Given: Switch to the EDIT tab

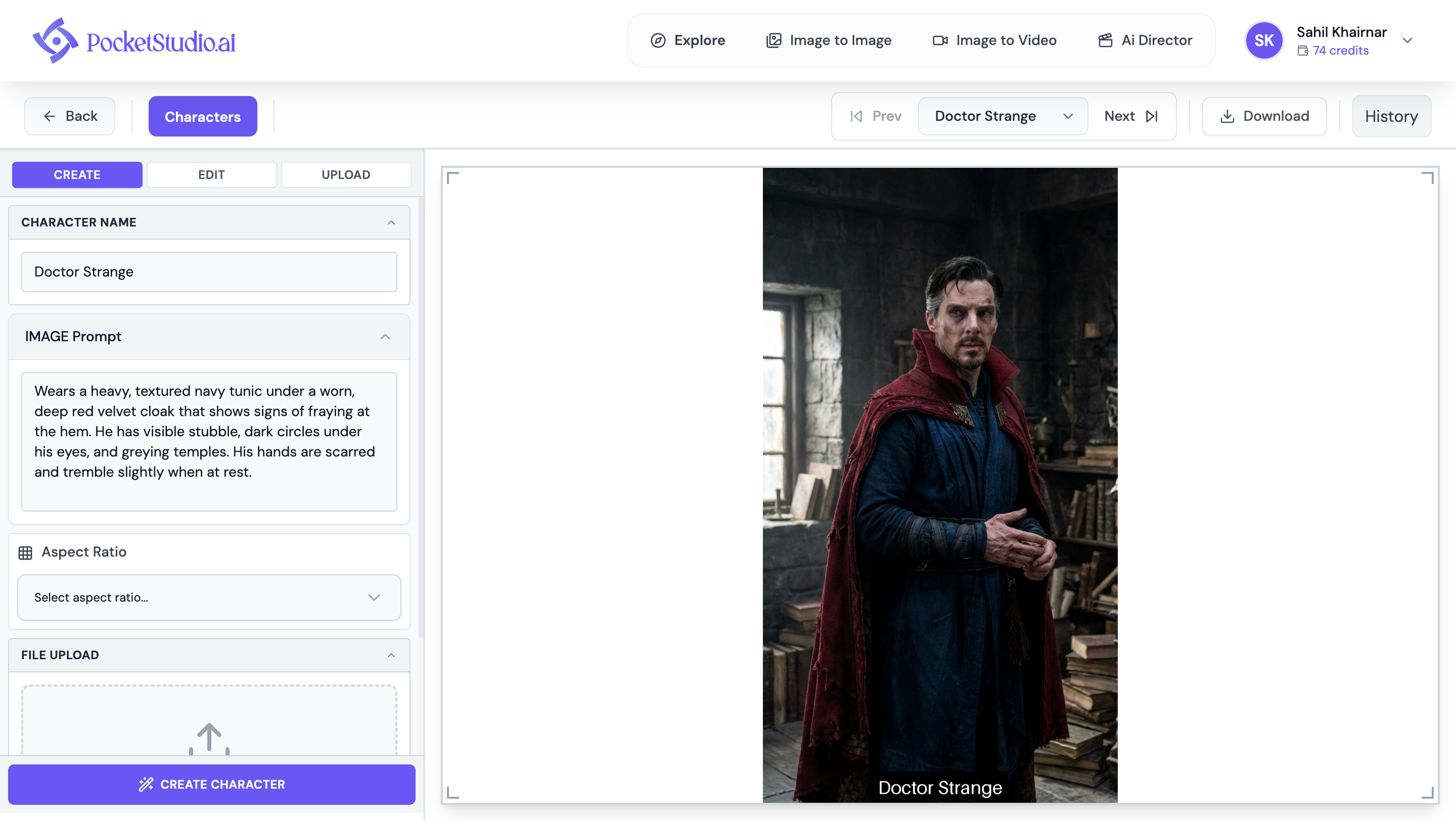Looking at the screenshot, I should 211,174.
